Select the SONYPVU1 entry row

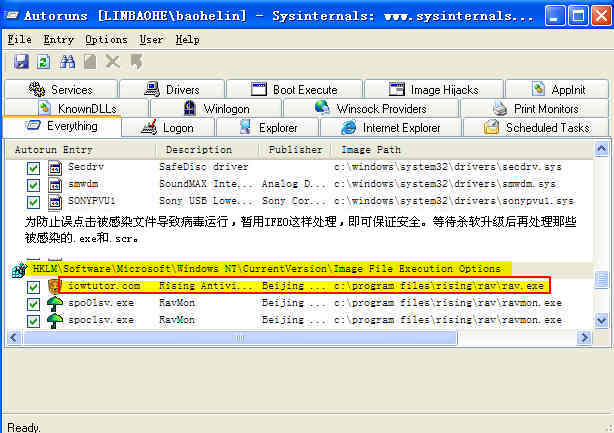click(x=300, y=202)
